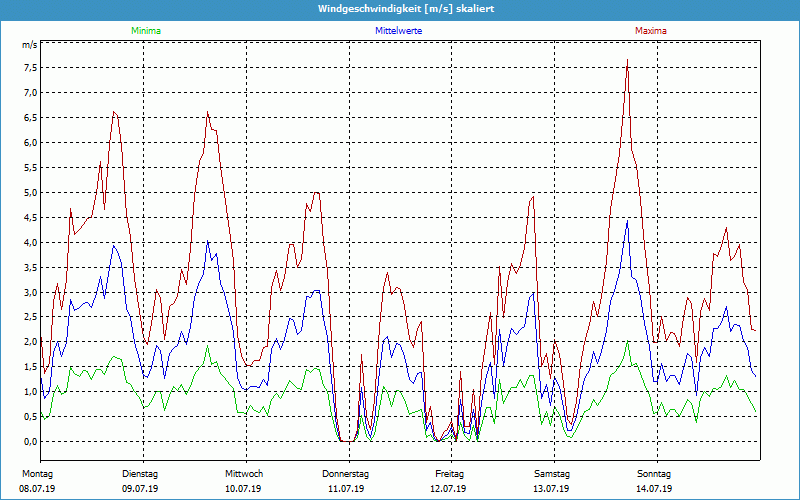Click the date 09.07.19
800x500 pixels.
[140, 489]
